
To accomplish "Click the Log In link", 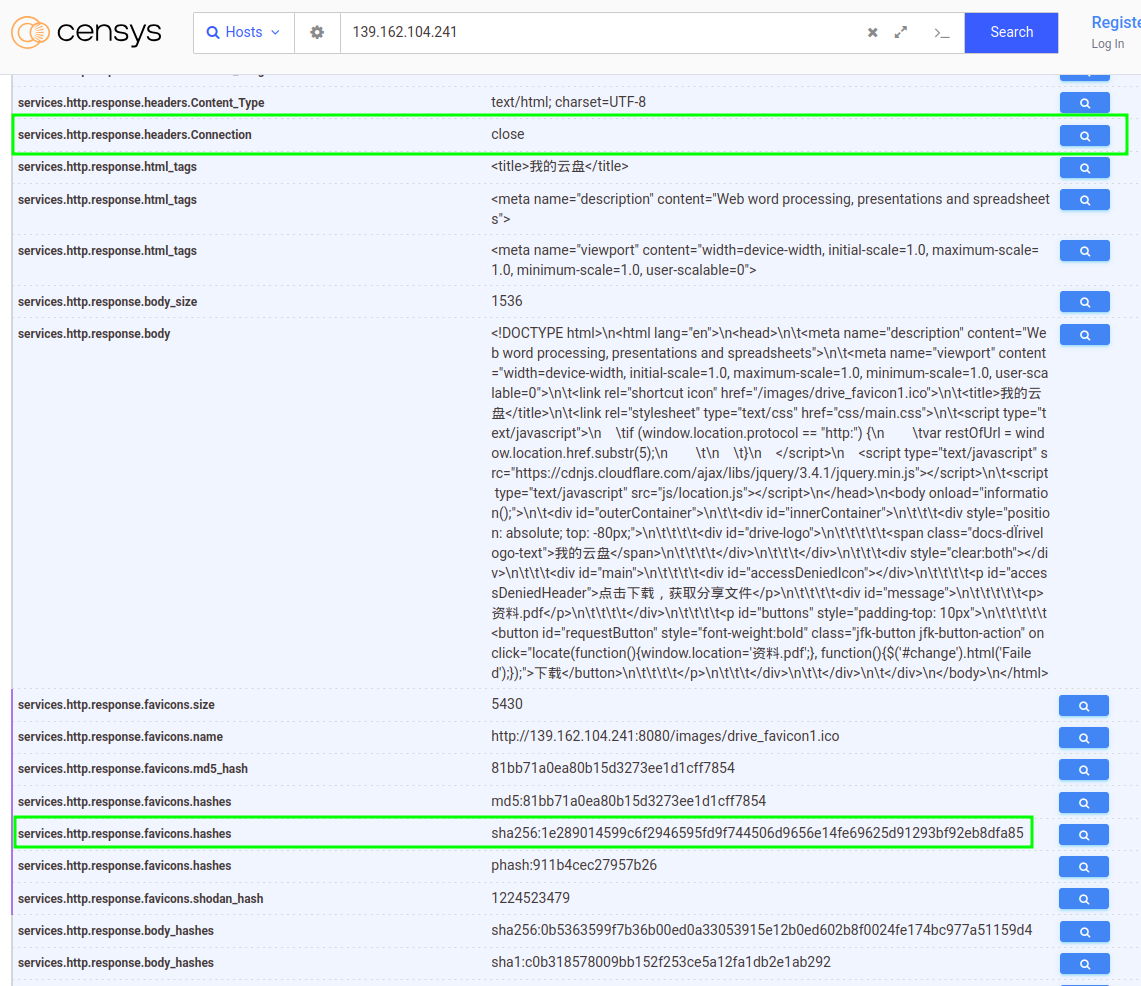I will 1107,44.
